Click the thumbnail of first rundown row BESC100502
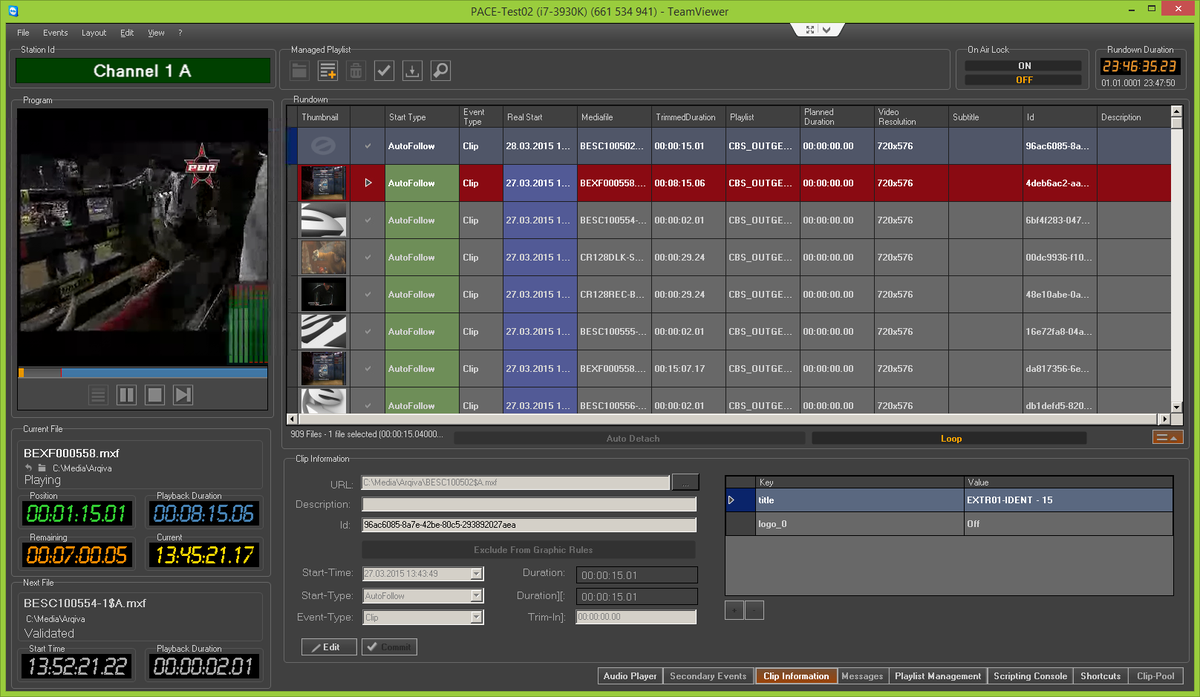This screenshot has height=697, width=1200. point(323,146)
